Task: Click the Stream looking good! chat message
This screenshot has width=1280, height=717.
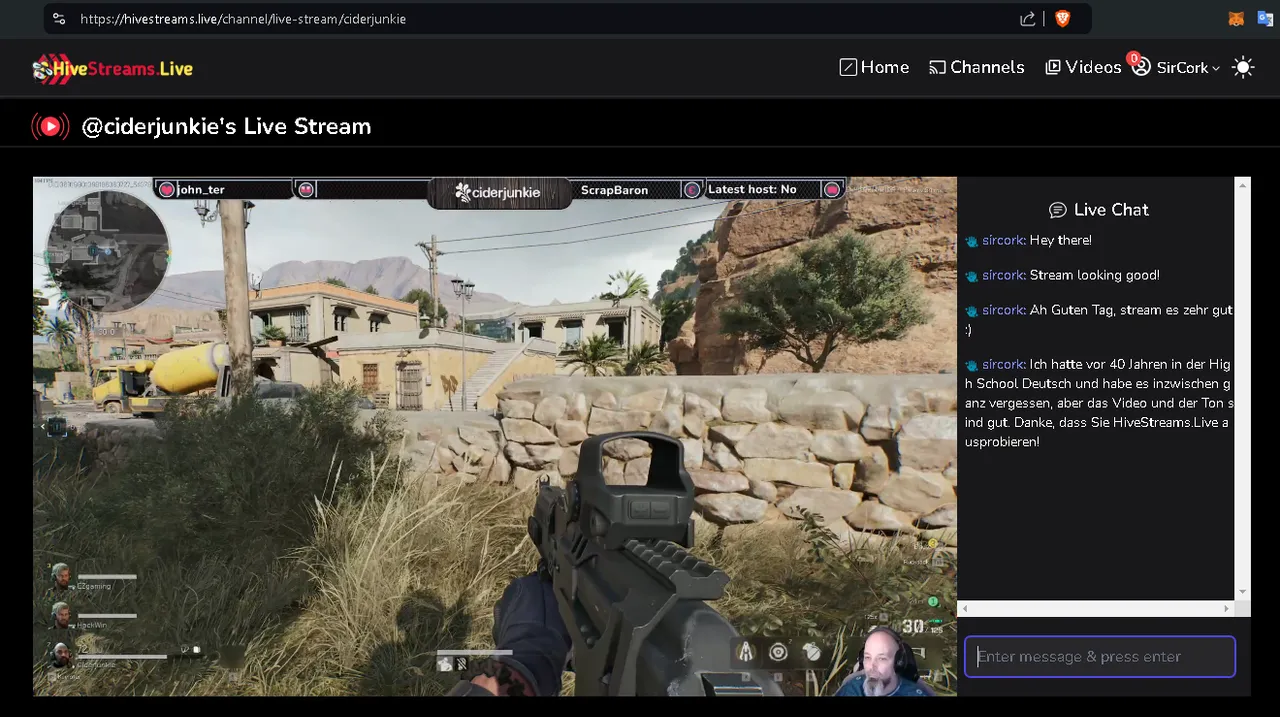Action: tap(1095, 275)
